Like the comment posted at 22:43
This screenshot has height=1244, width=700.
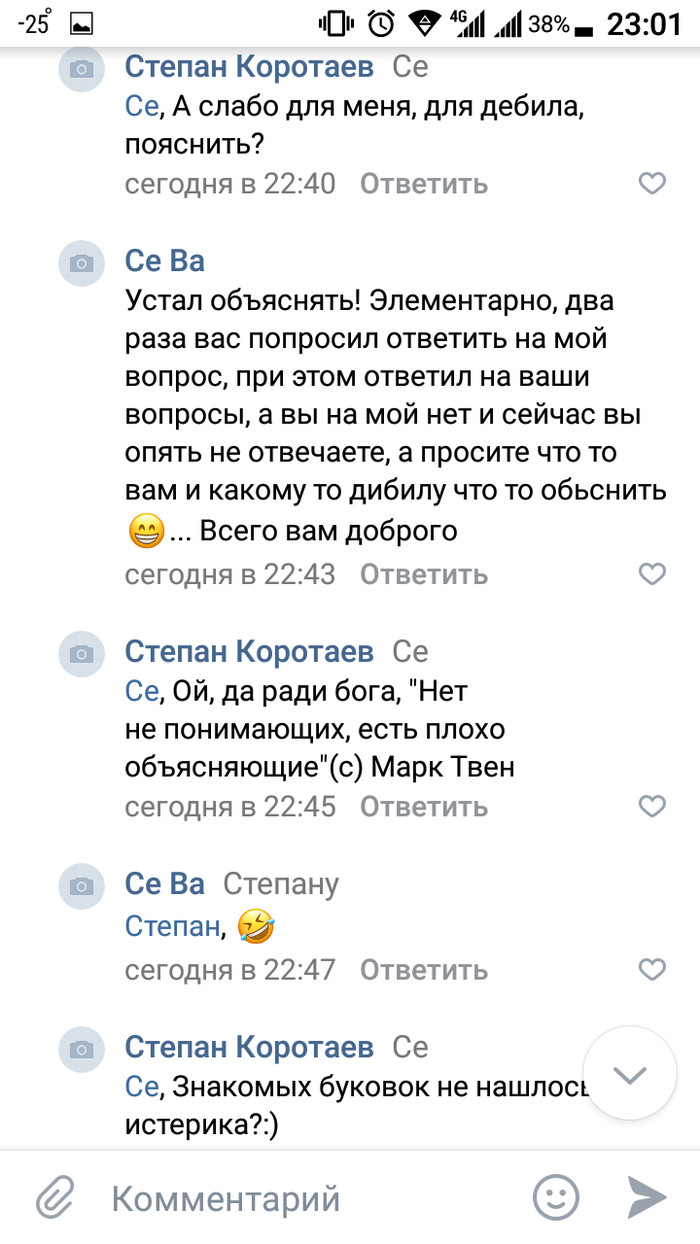pyautogui.click(x=652, y=574)
